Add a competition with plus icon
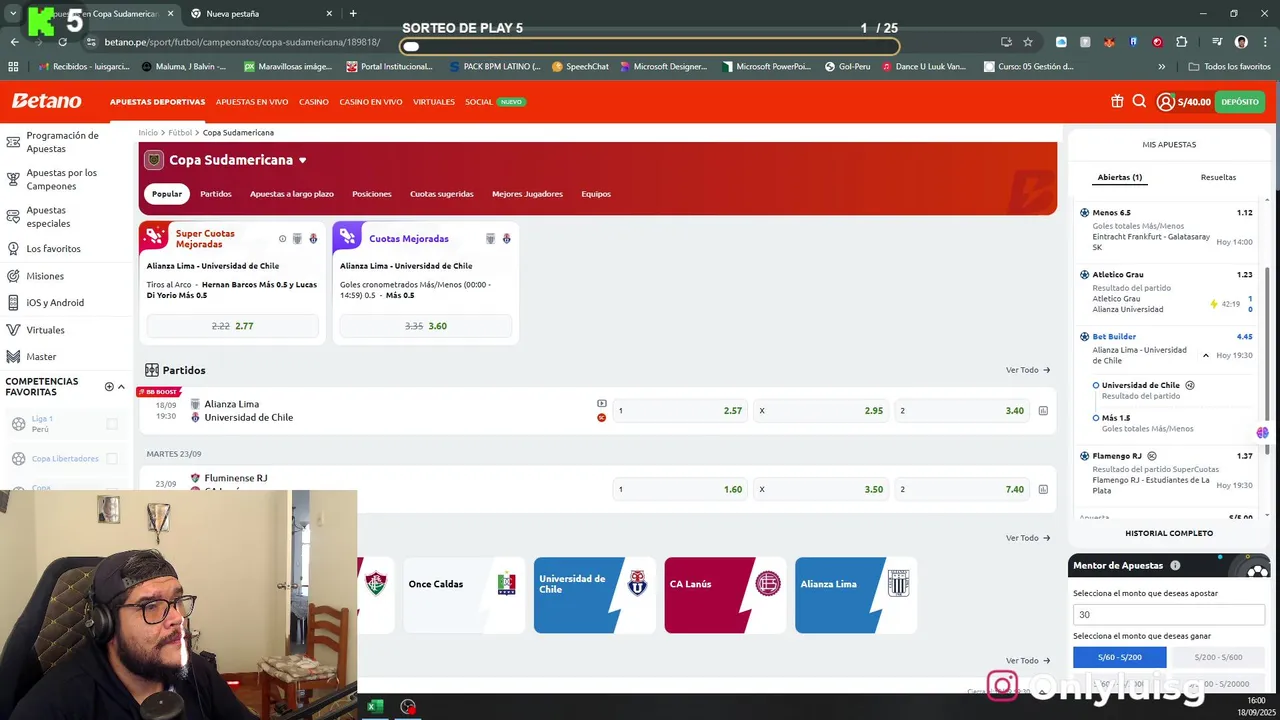1280x720 pixels. (x=109, y=386)
